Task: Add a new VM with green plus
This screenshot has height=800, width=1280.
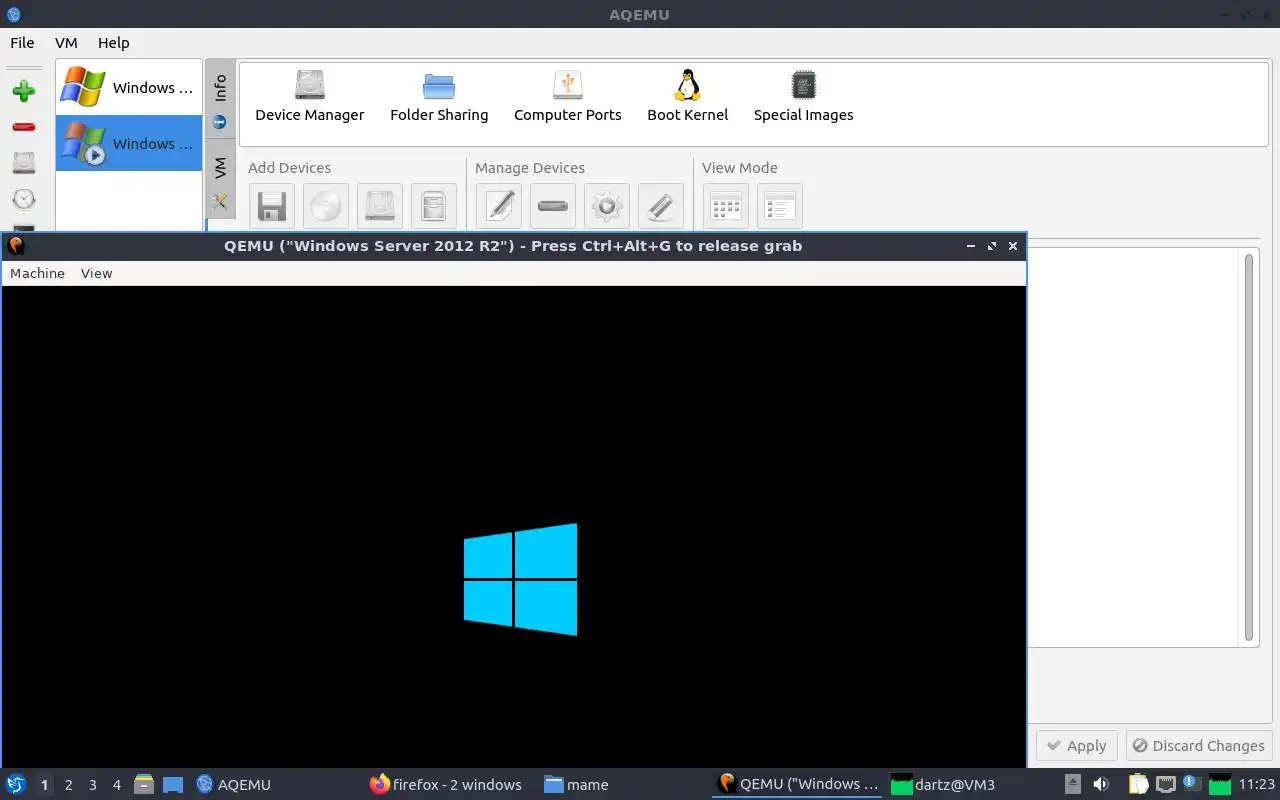Action: pos(24,91)
